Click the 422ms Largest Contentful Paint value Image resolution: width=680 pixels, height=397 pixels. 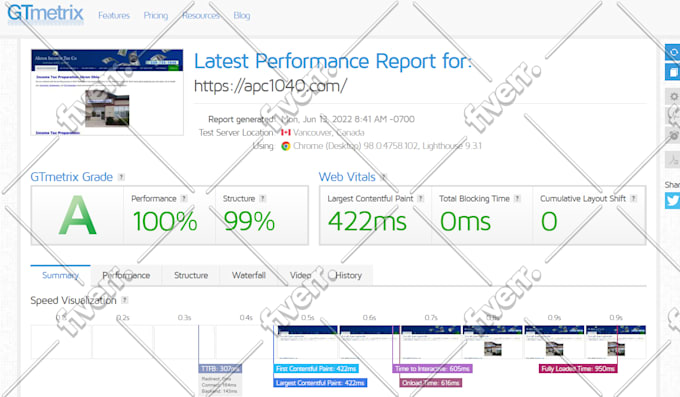367,221
